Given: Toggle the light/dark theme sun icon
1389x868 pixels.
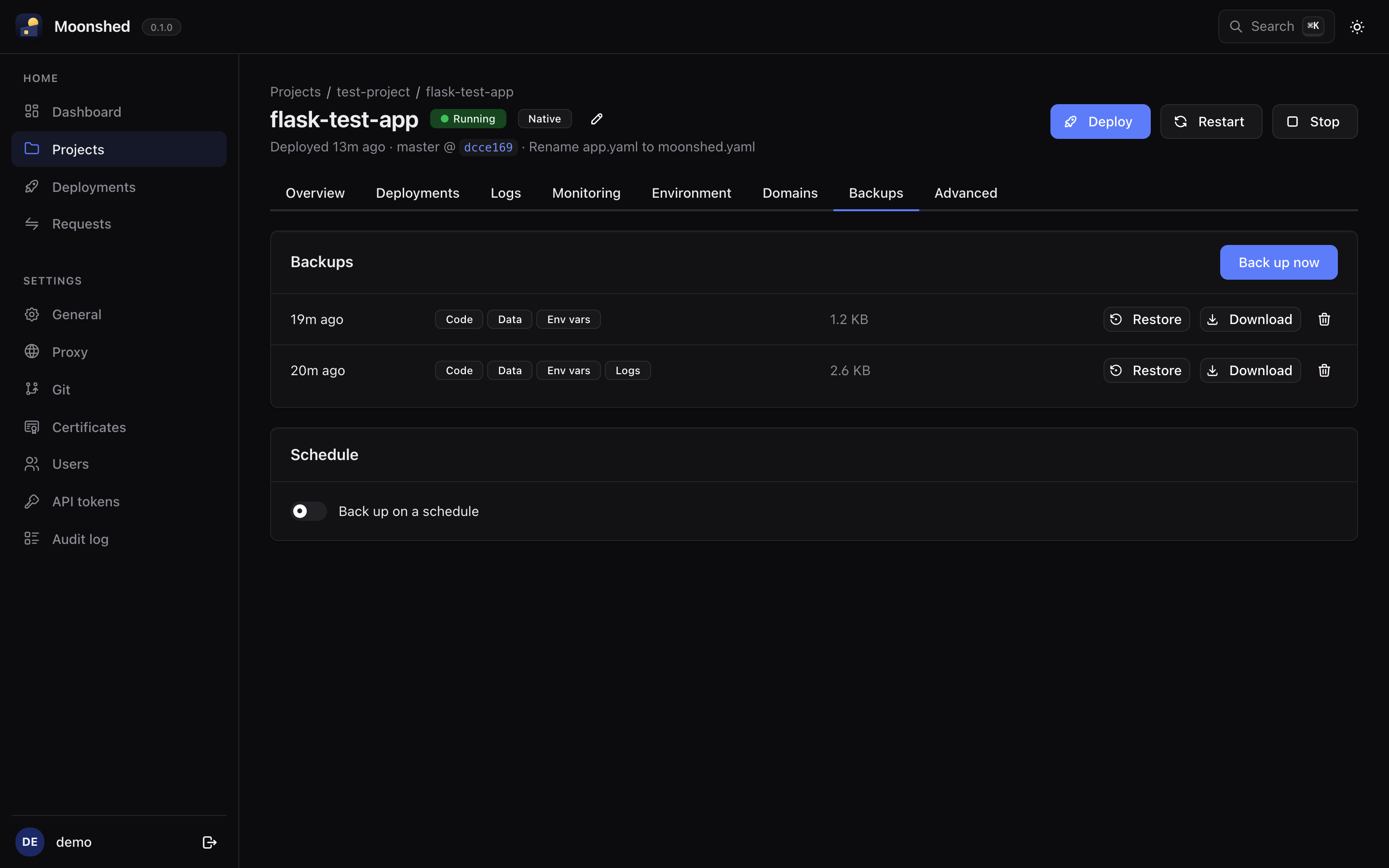Looking at the screenshot, I should click(x=1357, y=27).
